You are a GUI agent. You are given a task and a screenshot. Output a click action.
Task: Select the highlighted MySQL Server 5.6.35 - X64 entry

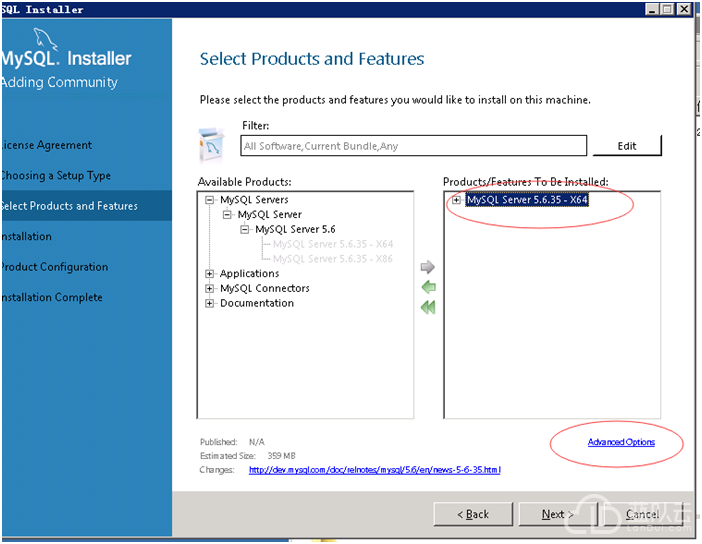click(x=527, y=200)
